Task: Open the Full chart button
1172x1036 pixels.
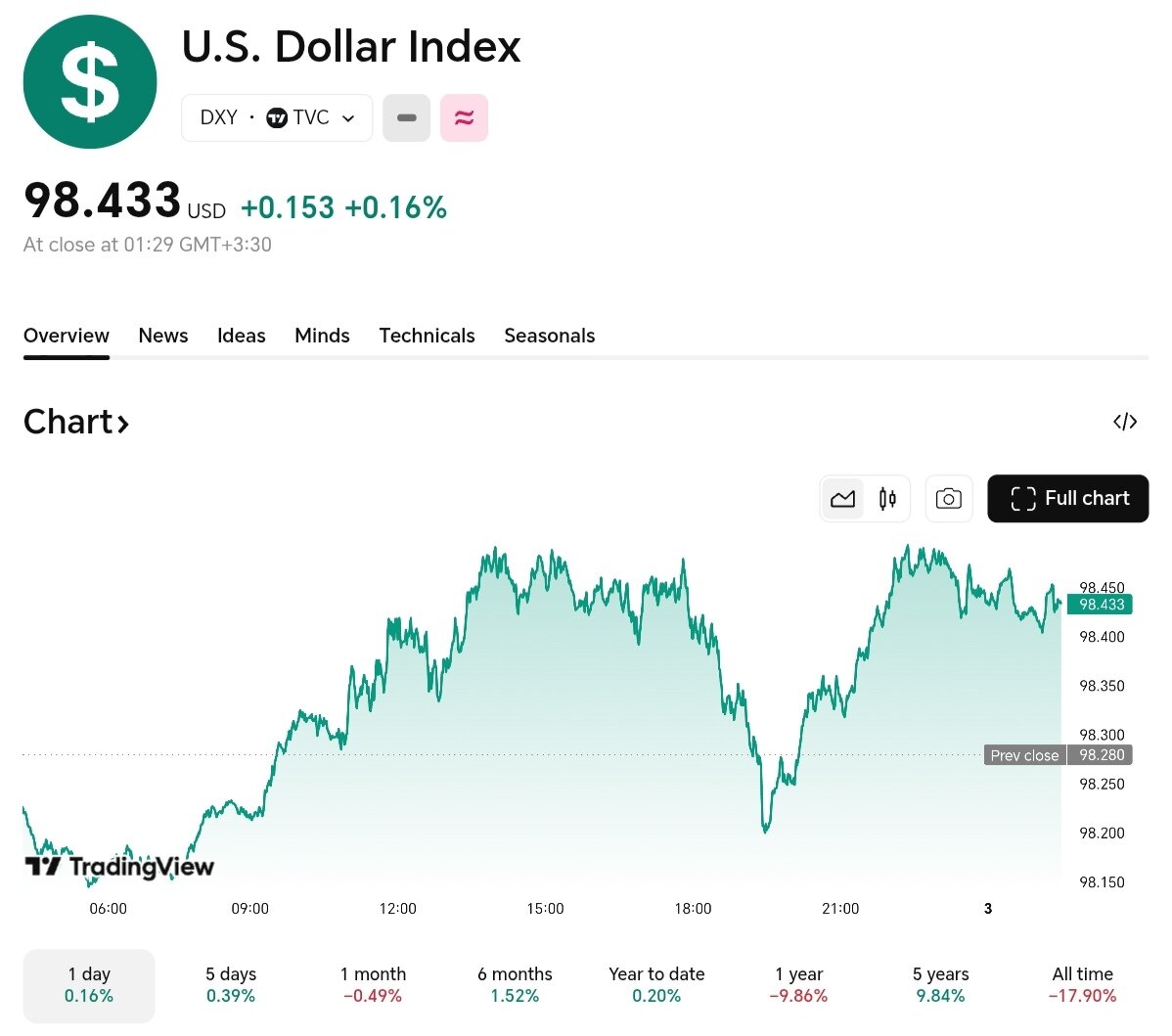Action: click(1067, 499)
